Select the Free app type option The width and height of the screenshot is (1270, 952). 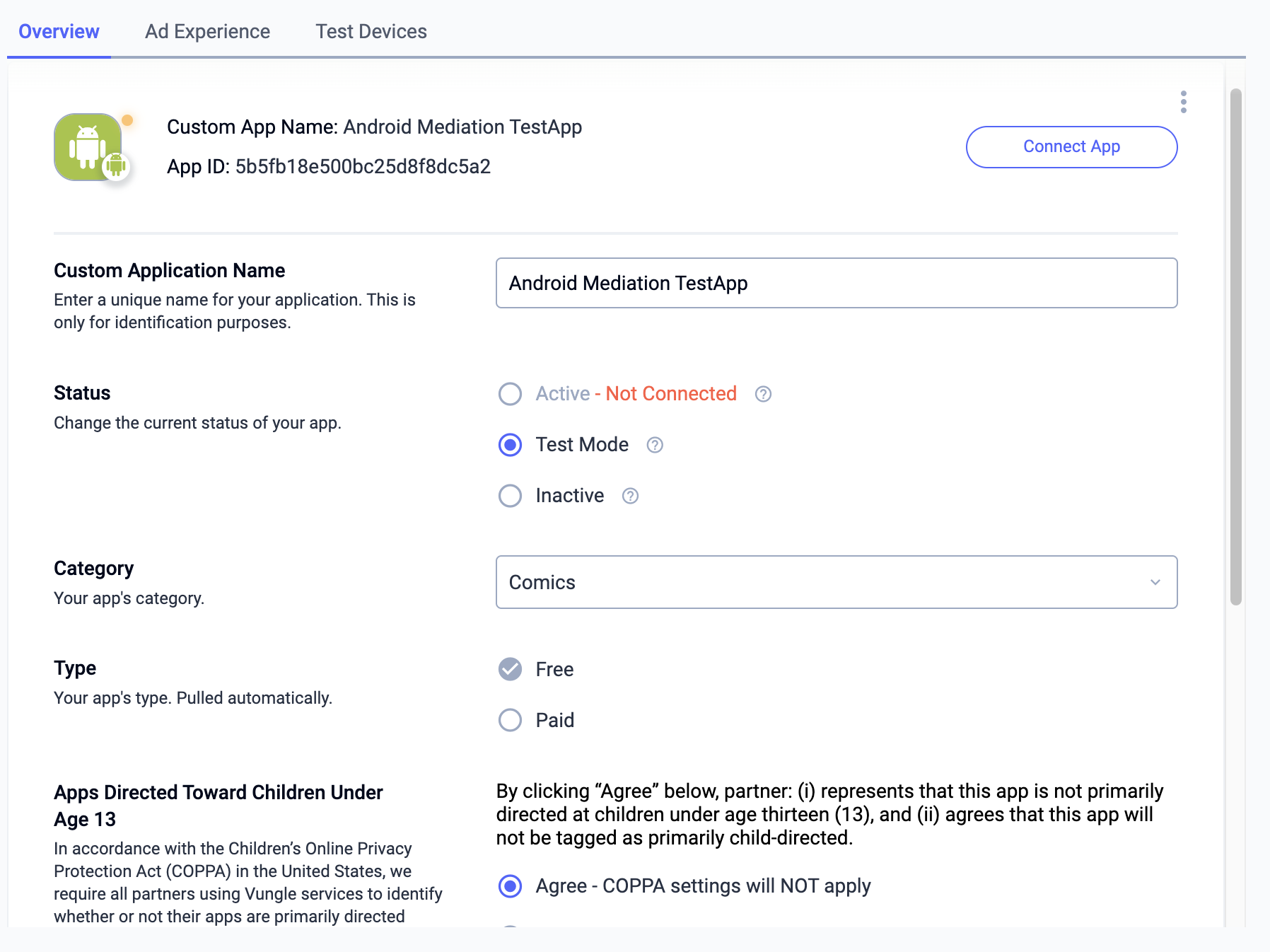pos(510,669)
